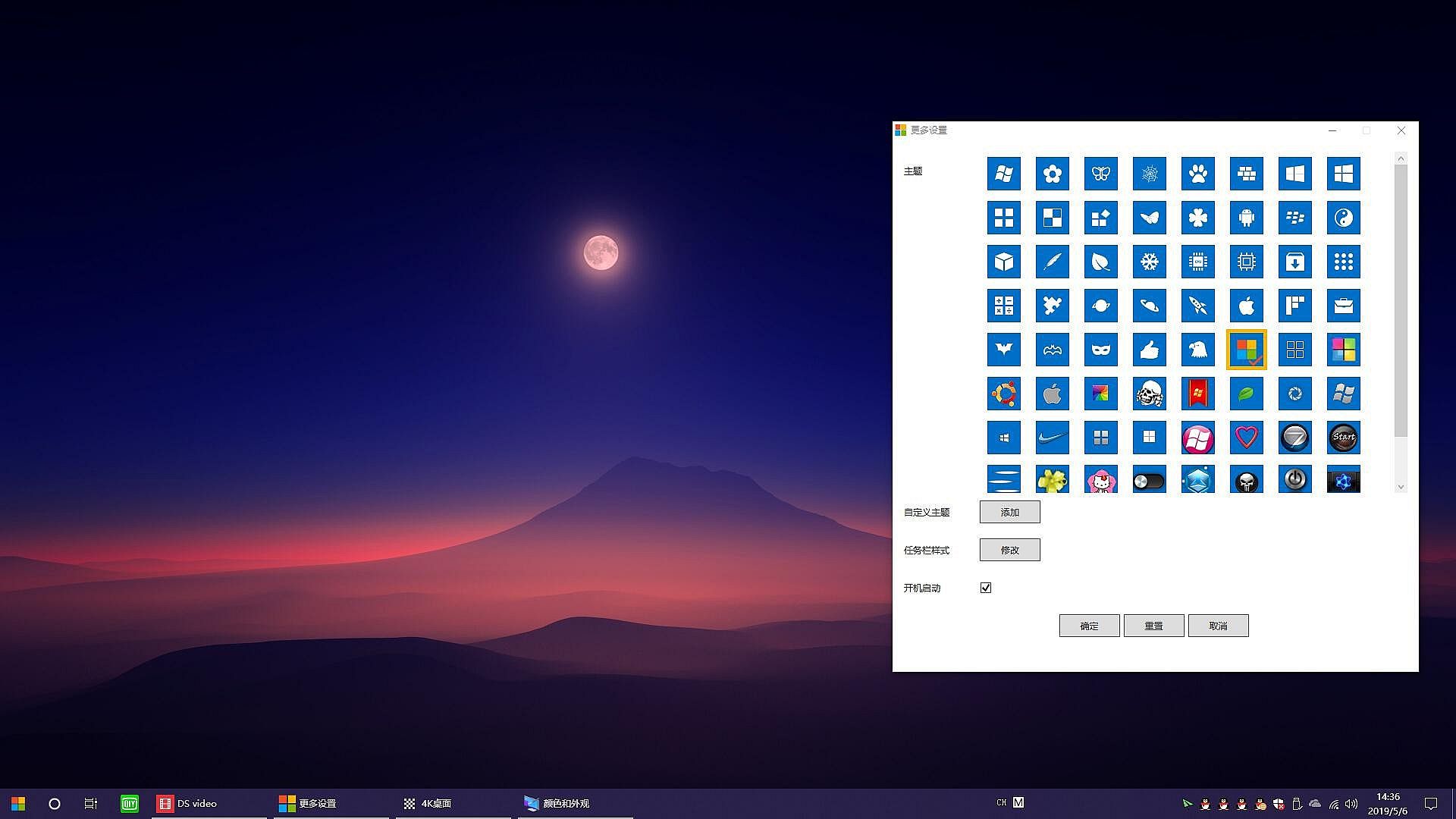Select the snowflake theme icon
The width and height of the screenshot is (1456, 819).
[x=1149, y=262]
